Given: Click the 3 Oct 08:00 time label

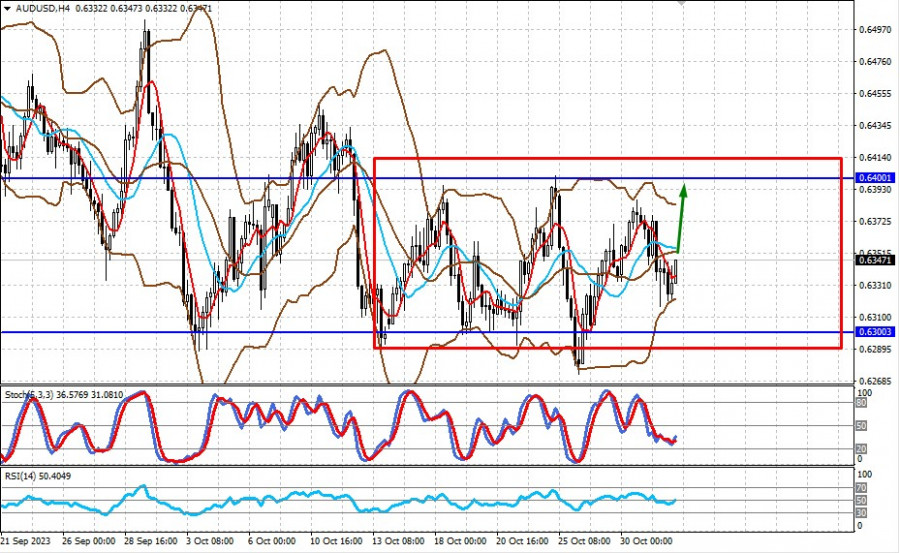Looking at the screenshot, I should [x=210, y=542].
